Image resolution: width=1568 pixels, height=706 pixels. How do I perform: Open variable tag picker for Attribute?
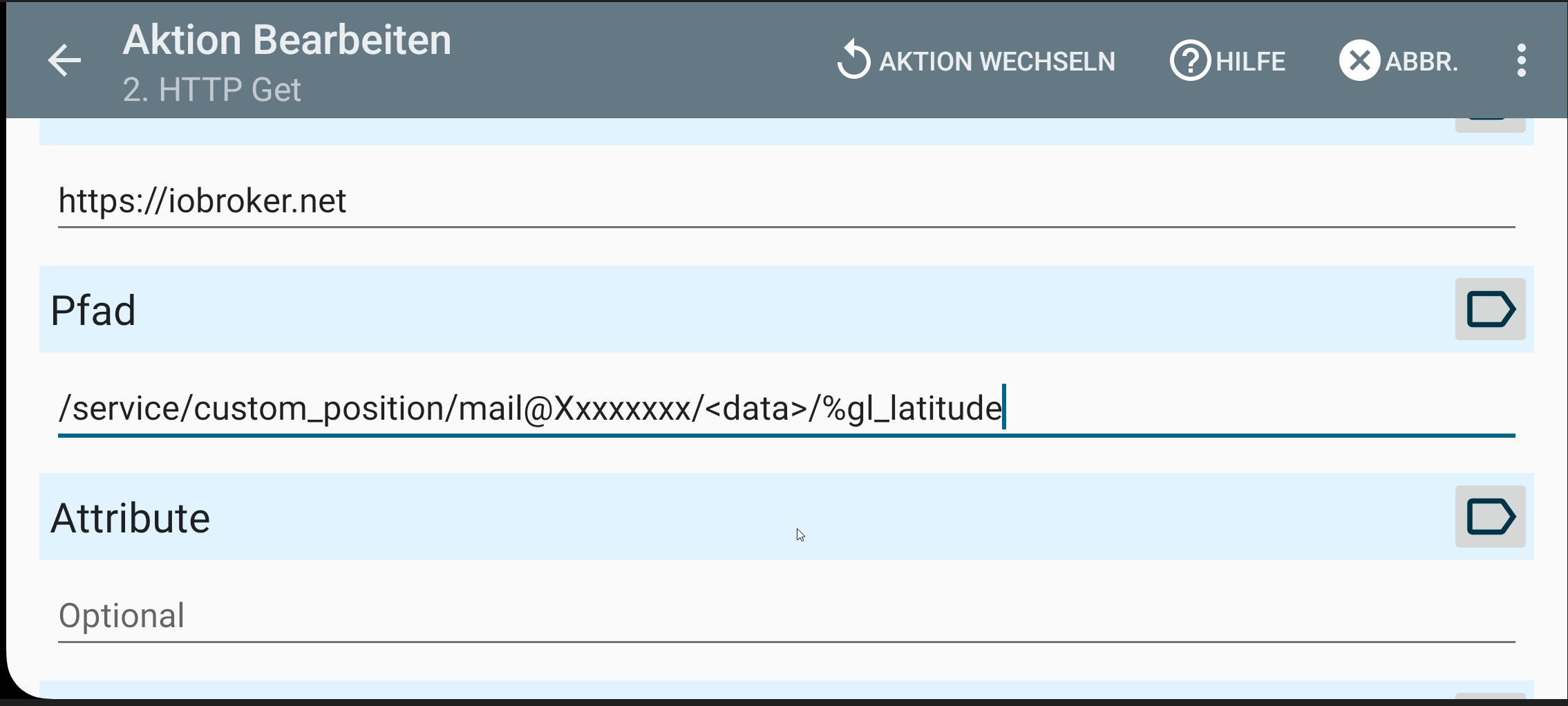[x=1490, y=517]
